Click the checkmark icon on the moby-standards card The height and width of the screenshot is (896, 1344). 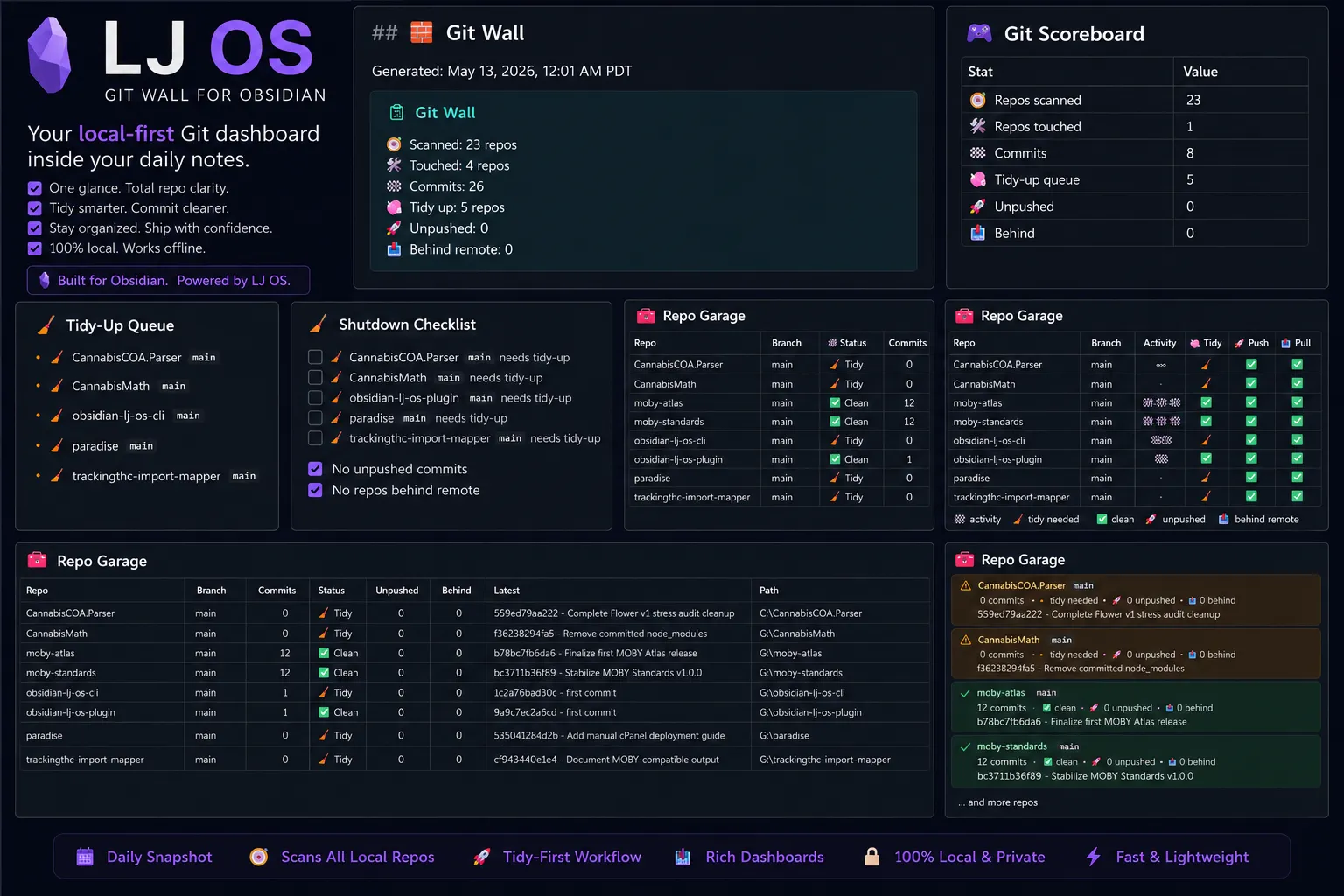[965, 746]
